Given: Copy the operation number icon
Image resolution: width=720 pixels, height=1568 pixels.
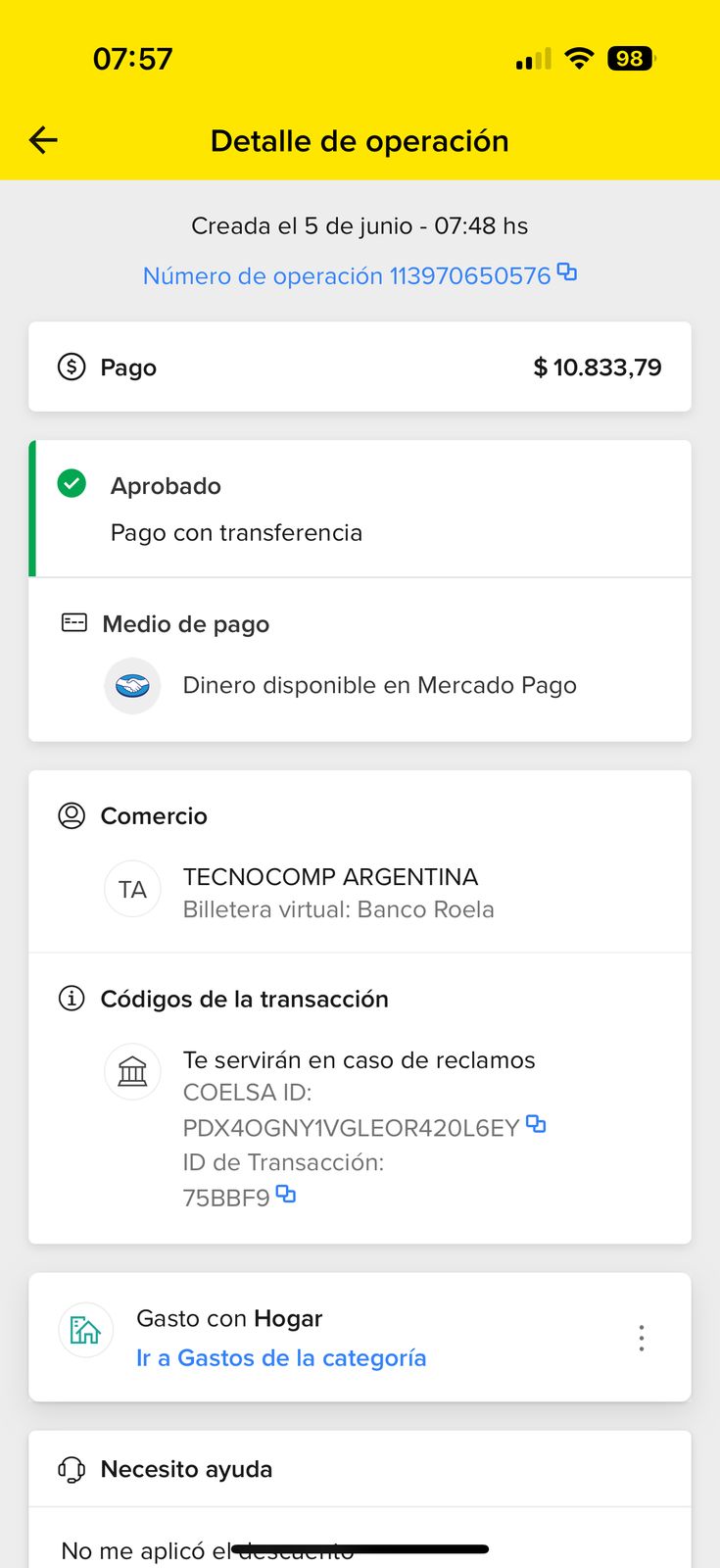Looking at the screenshot, I should click(567, 272).
